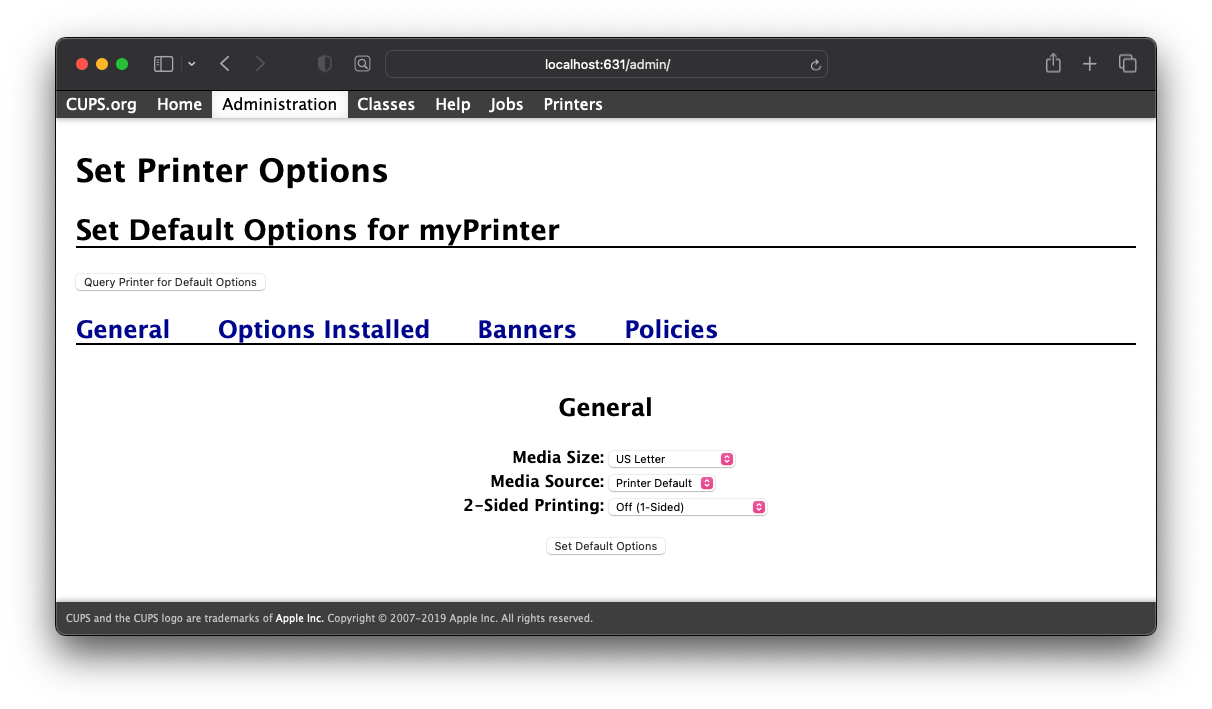Switch to the Classes tab
Viewport: 1212px width, 709px height.
tap(386, 104)
